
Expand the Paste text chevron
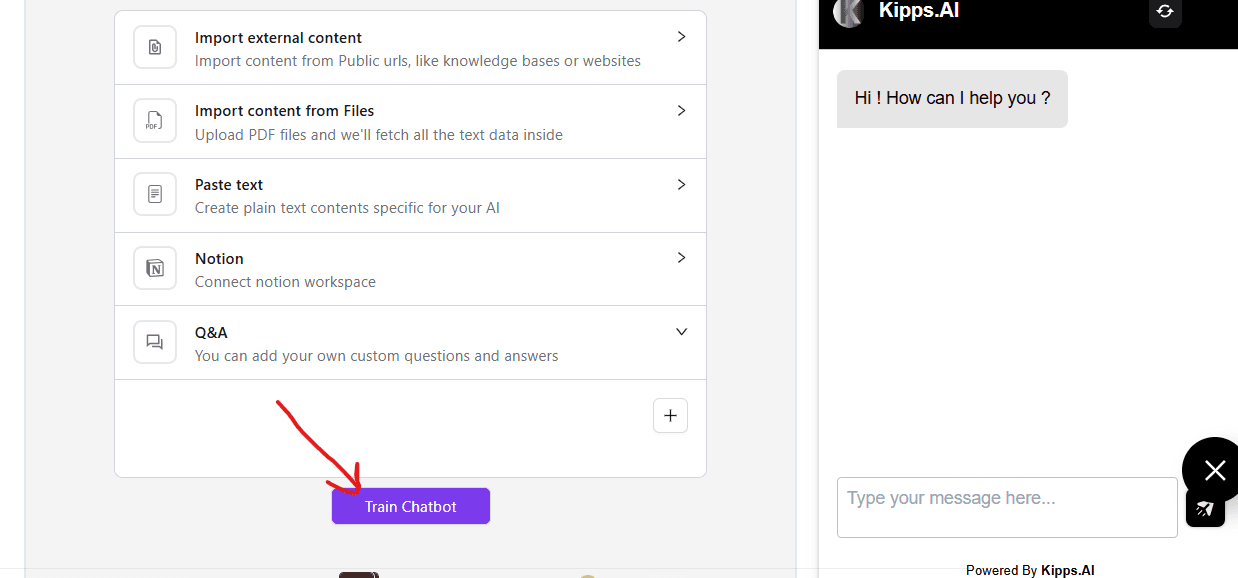(x=681, y=185)
